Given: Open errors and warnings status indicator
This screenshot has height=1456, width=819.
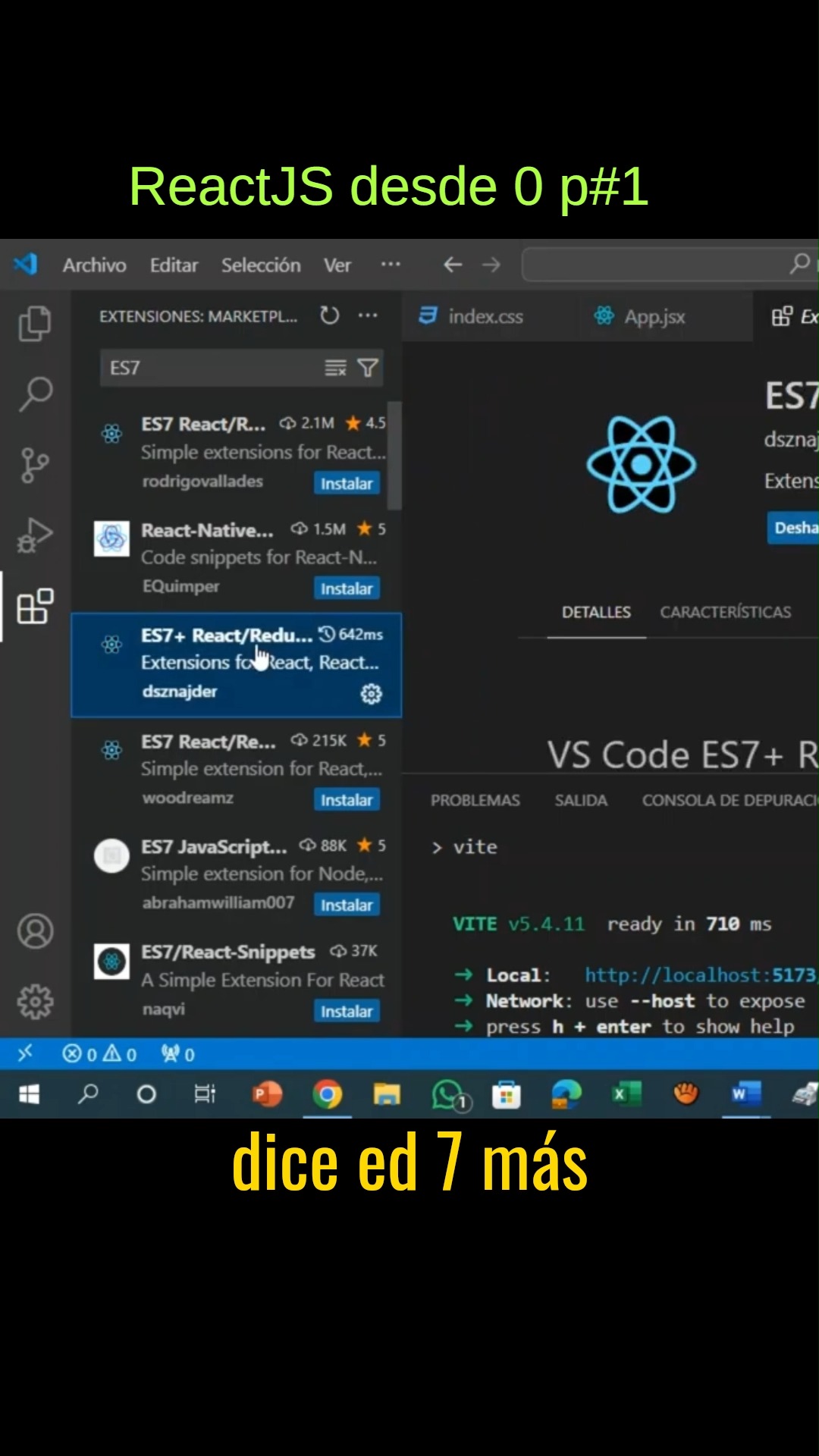Looking at the screenshot, I should click(x=99, y=1054).
